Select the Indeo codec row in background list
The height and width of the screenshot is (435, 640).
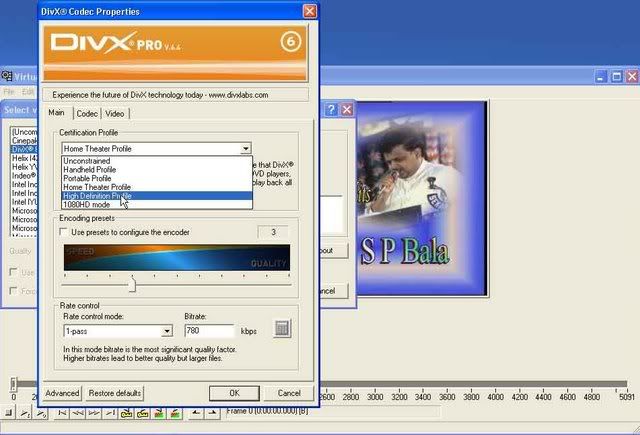[x=24, y=176]
